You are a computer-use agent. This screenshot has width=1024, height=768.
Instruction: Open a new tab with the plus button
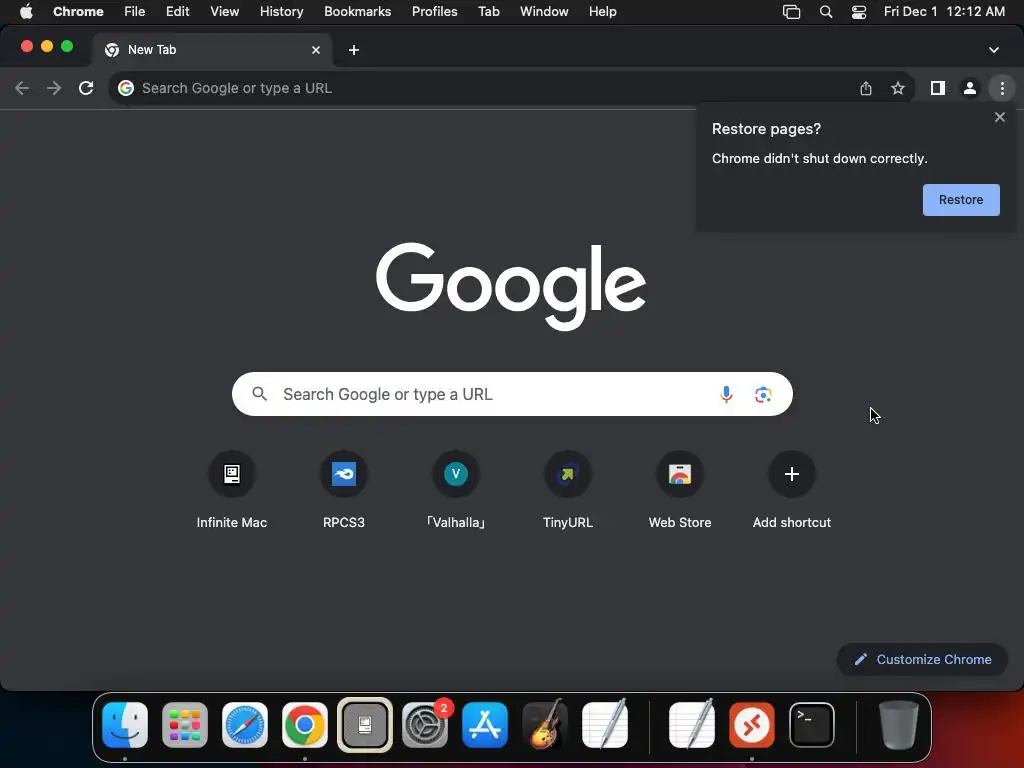(354, 50)
